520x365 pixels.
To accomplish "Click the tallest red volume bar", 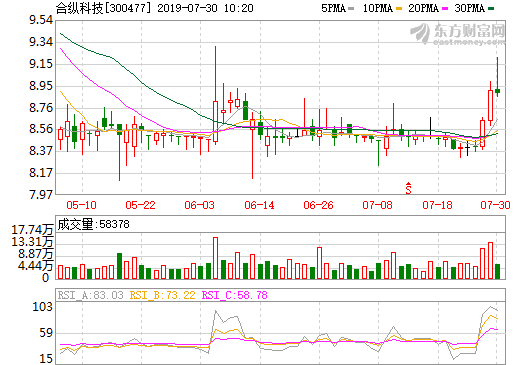I will coord(215,258).
